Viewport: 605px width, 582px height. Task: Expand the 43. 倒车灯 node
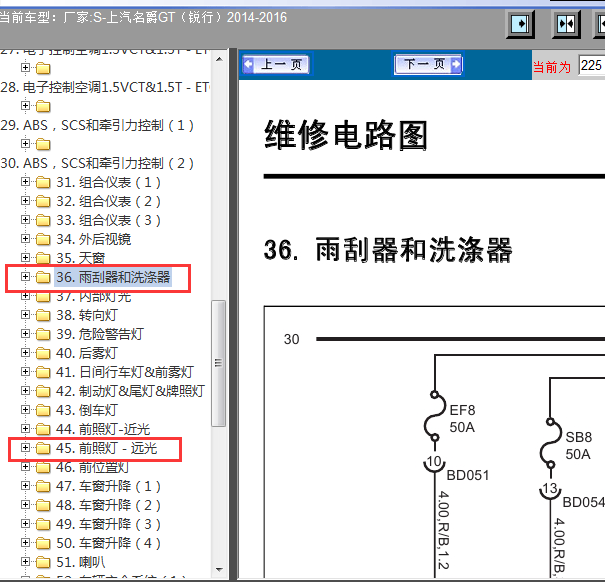click(x=25, y=409)
